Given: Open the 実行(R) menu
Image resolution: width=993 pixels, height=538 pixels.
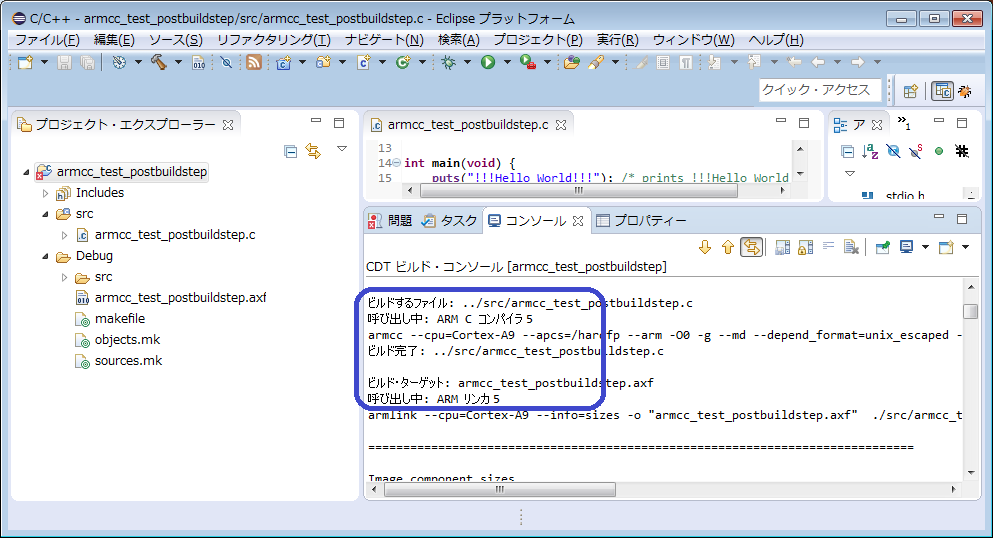Looking at the screenshot, I should pos(617,40).
